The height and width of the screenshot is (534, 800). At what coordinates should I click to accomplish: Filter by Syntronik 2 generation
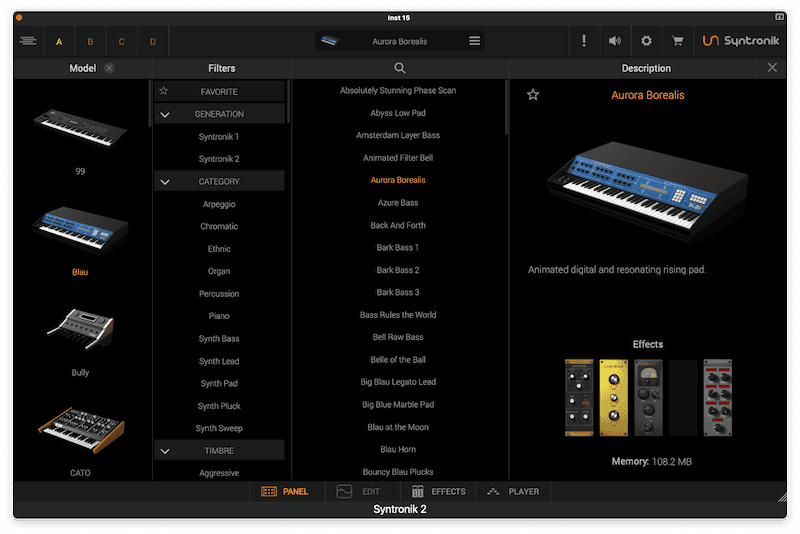(219, 159)
